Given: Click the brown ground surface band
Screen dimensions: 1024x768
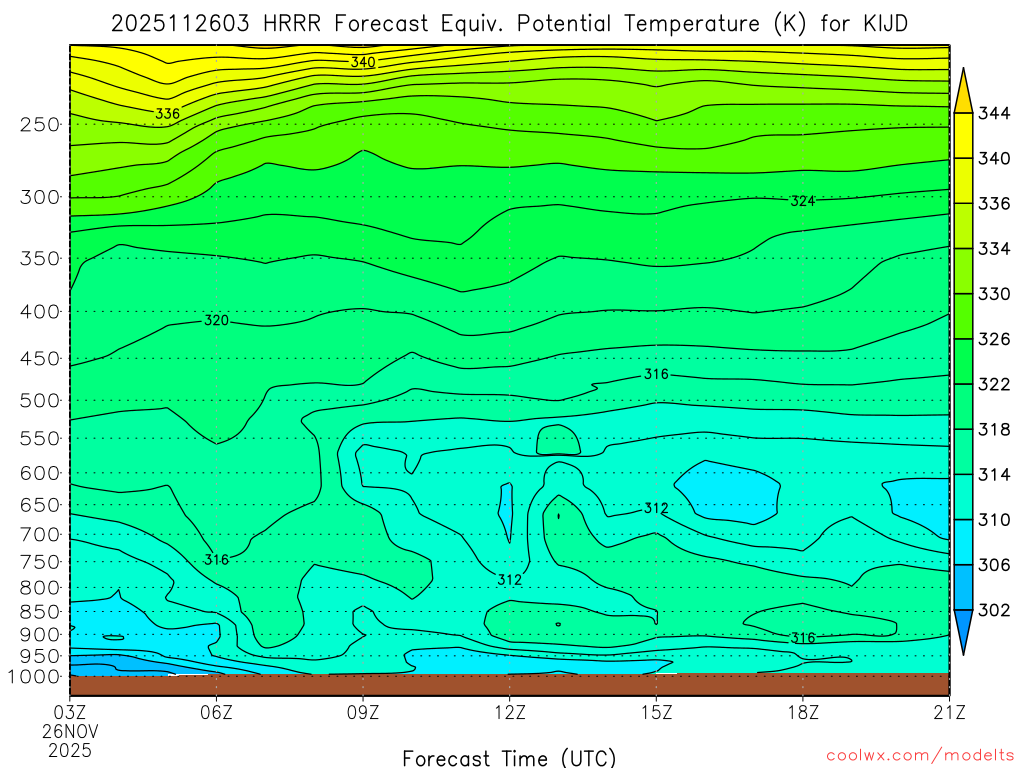Looking at the screenshot, I should pos(509,684).
